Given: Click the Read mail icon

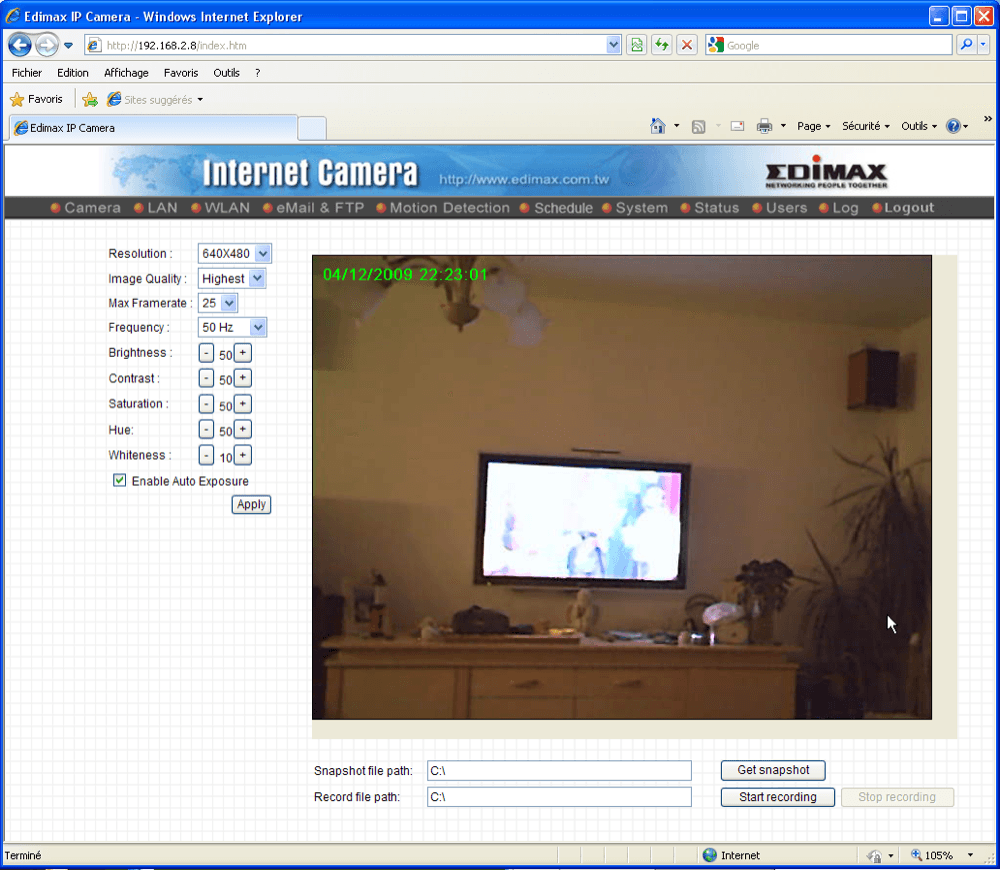Looking at the screenshot, I should (737, 126).
